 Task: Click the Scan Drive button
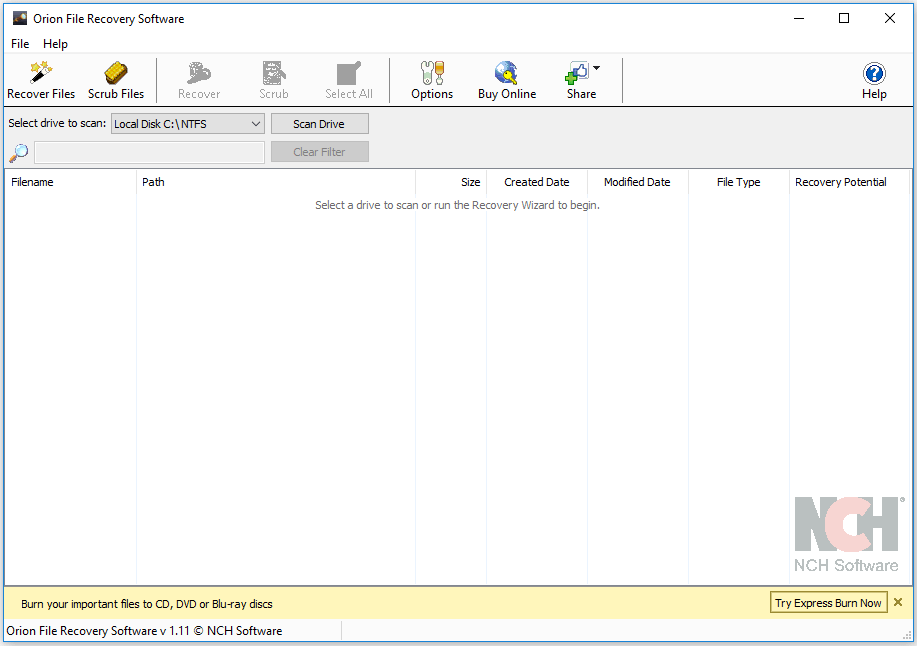(x=319, y=123)
